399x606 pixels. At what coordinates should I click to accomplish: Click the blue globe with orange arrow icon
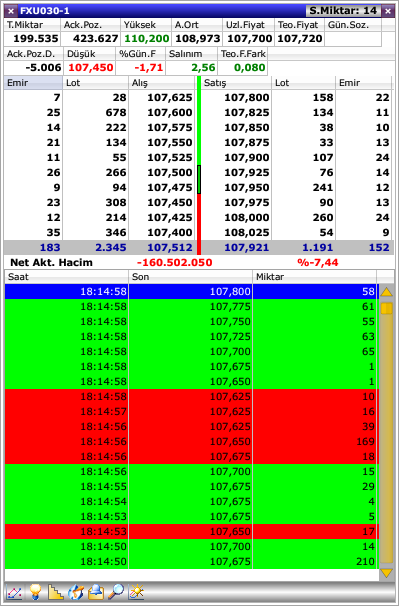76,592
